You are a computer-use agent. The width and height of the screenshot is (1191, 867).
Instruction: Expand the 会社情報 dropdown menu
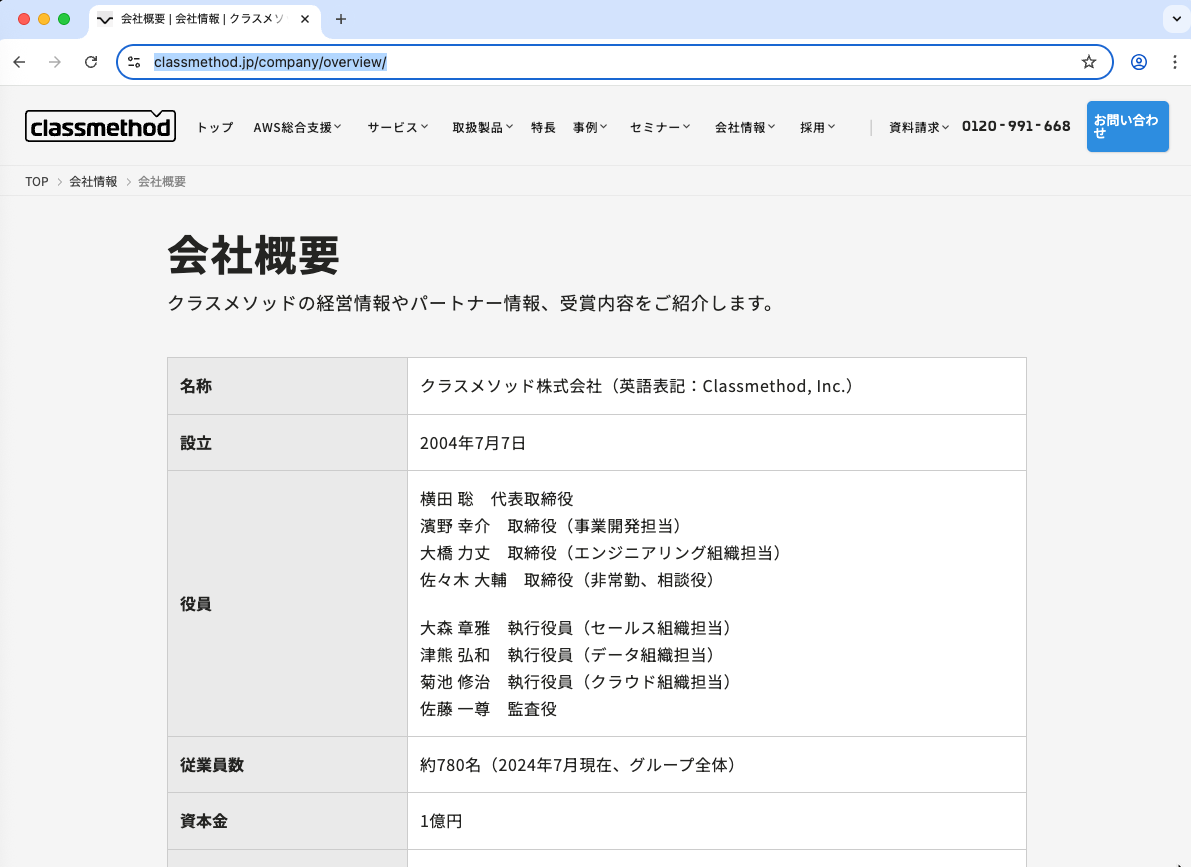(x=744, y=128)
